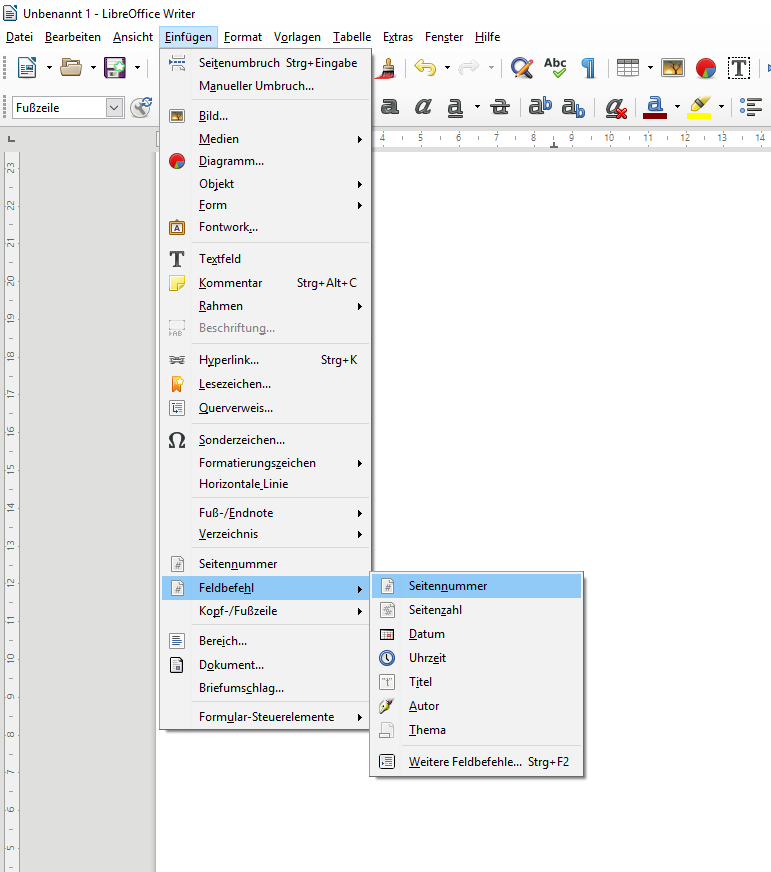Click the Update Style icon beside paragraph style
Image resolution: width=771 pixels, height=872 pixels.
coord(141,107)
